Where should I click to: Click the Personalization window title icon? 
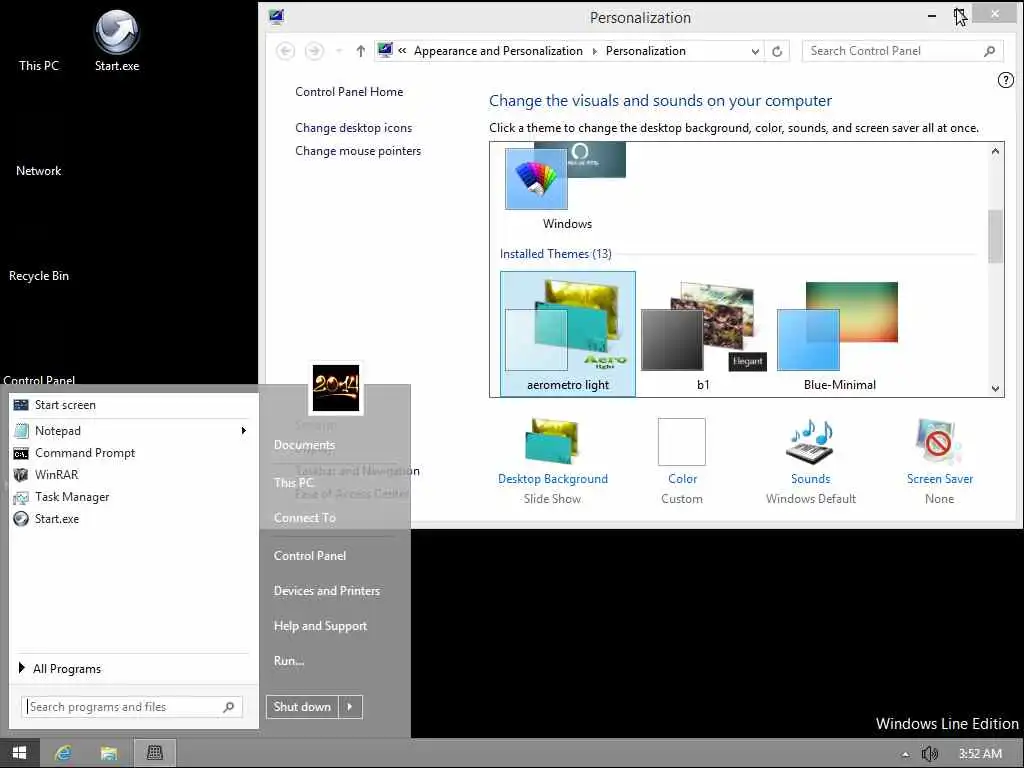point(277,17)
